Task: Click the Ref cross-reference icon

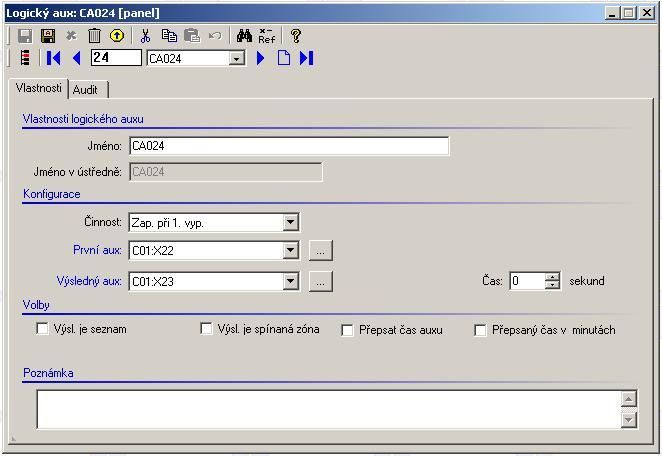Action: [x=267, y=36]
